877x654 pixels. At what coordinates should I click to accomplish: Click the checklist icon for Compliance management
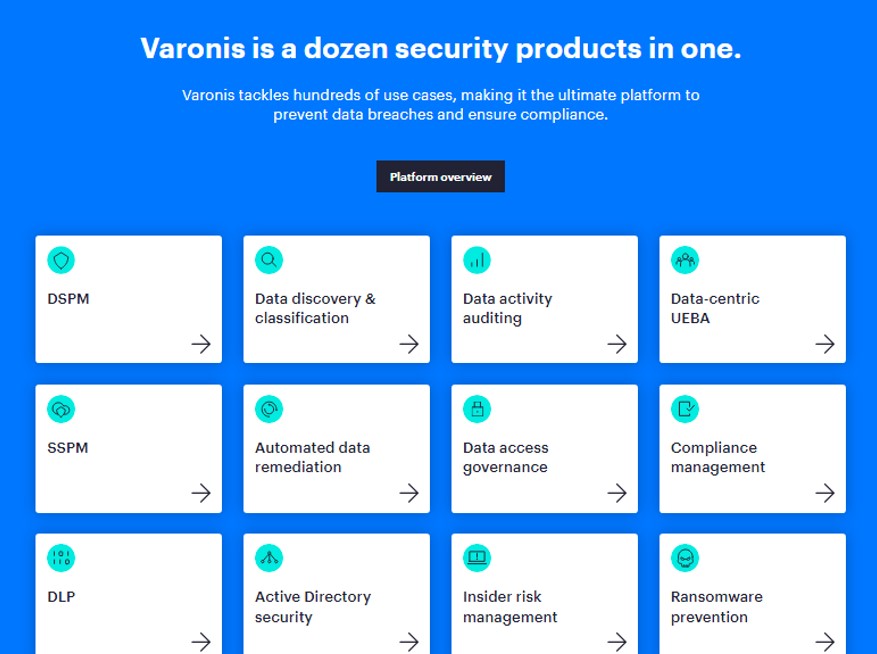[685, 410]
